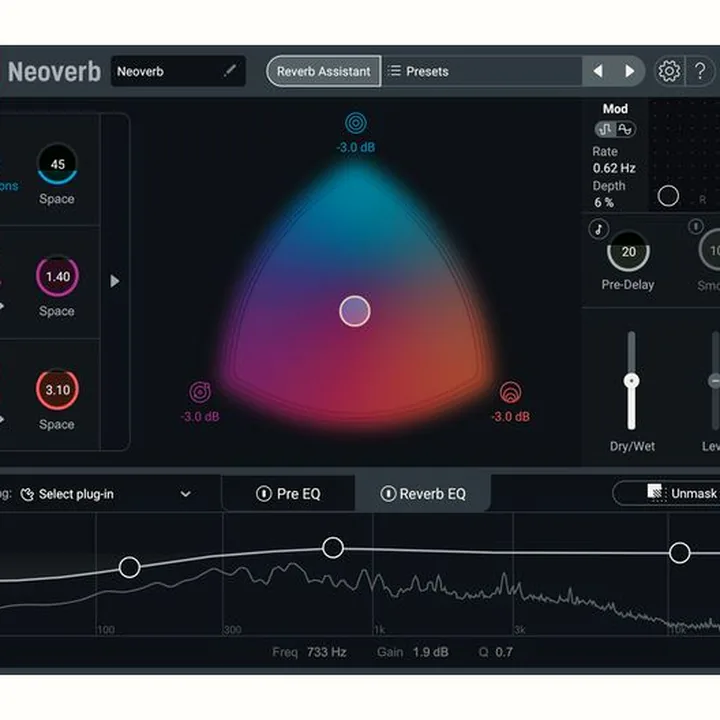
Task: Go to previous preset with left arrow
Action: point(598,71)
